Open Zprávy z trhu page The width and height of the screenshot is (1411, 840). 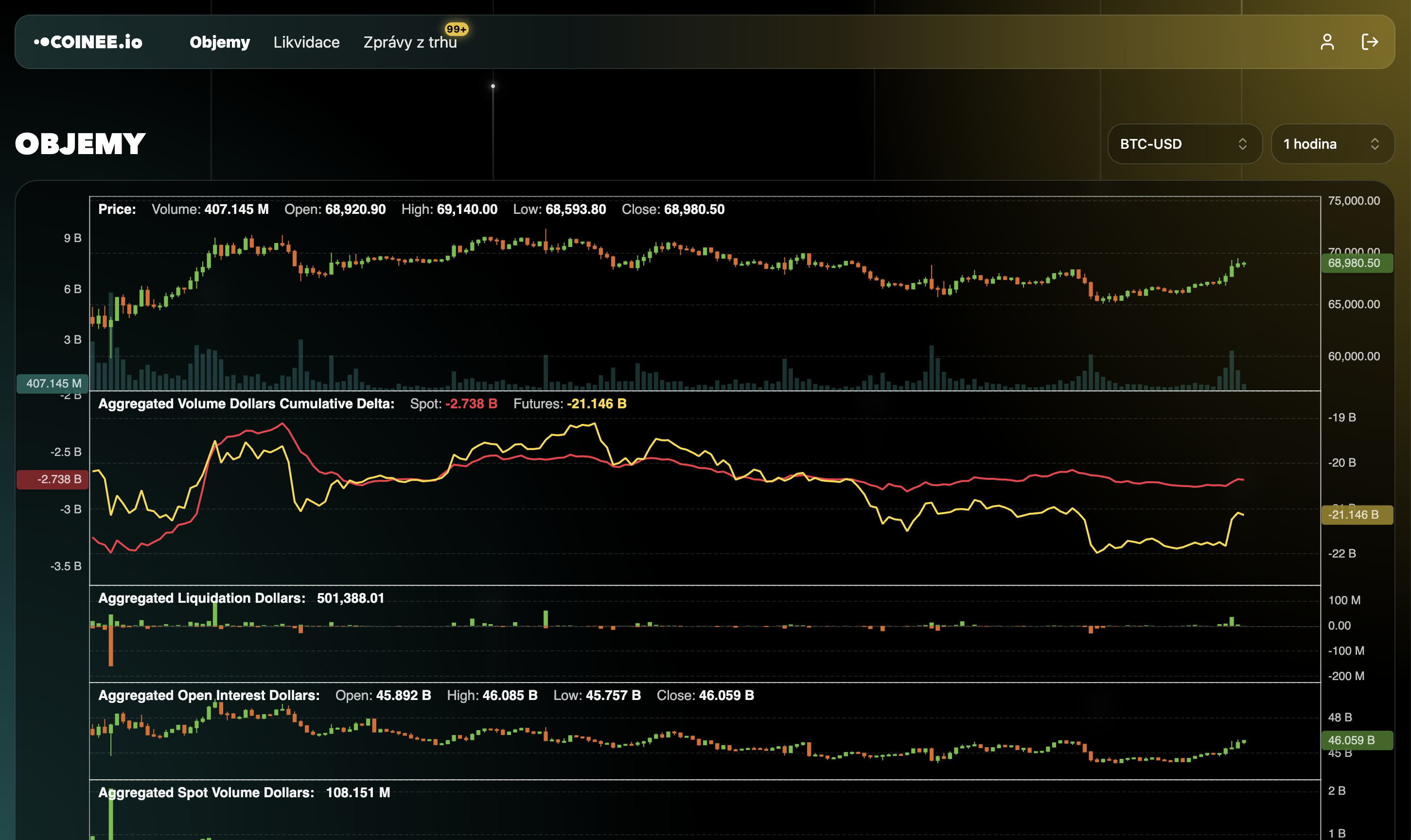(x=409, y=43)
